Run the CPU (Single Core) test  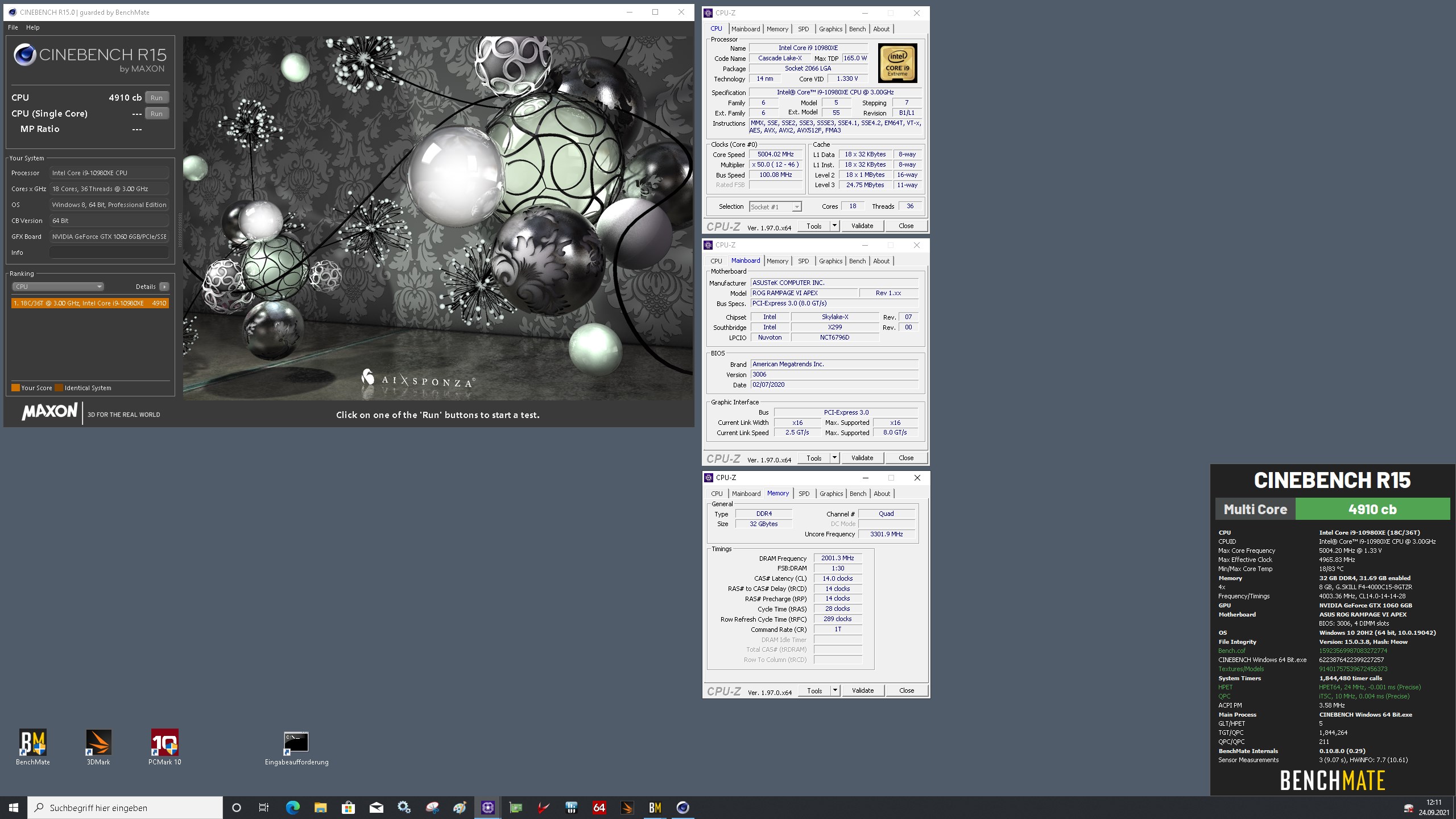coord(156,114)
